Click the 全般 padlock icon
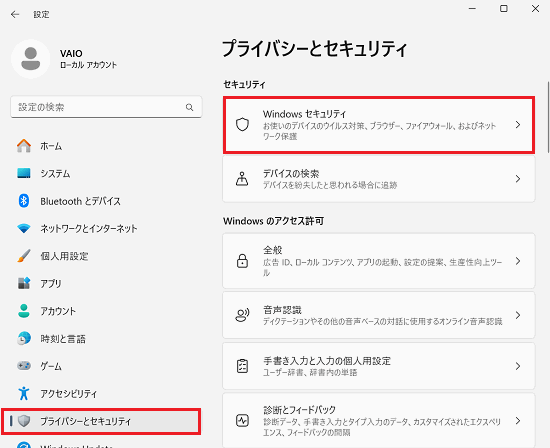The width and height of the screenshot is (550, 448). pos(242,261)
